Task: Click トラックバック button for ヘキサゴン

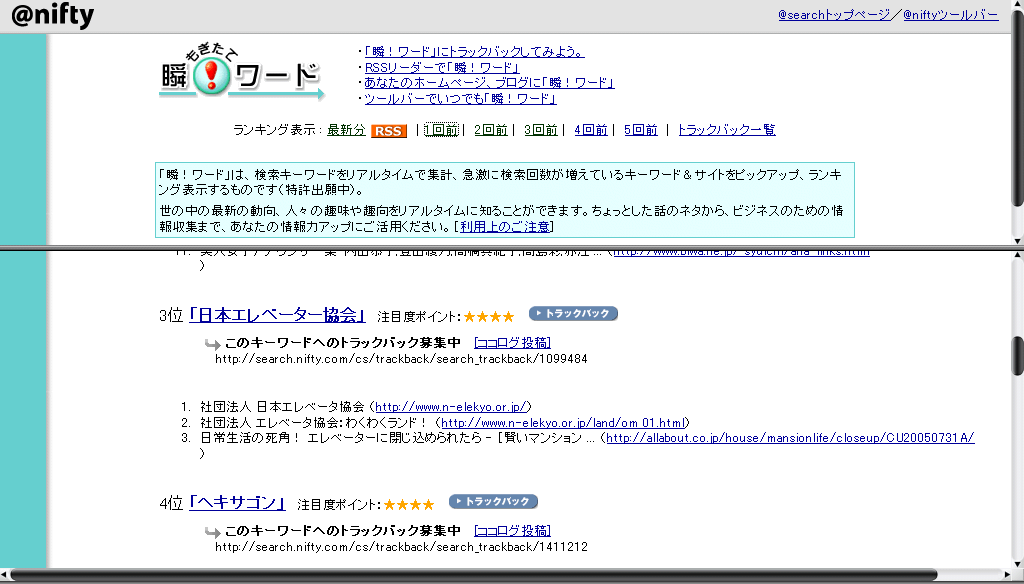Action: click(x=493, y=502)
